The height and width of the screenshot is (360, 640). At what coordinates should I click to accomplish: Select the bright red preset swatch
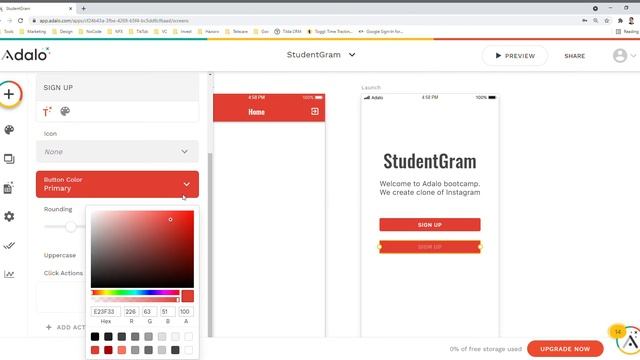pos(95,350)
